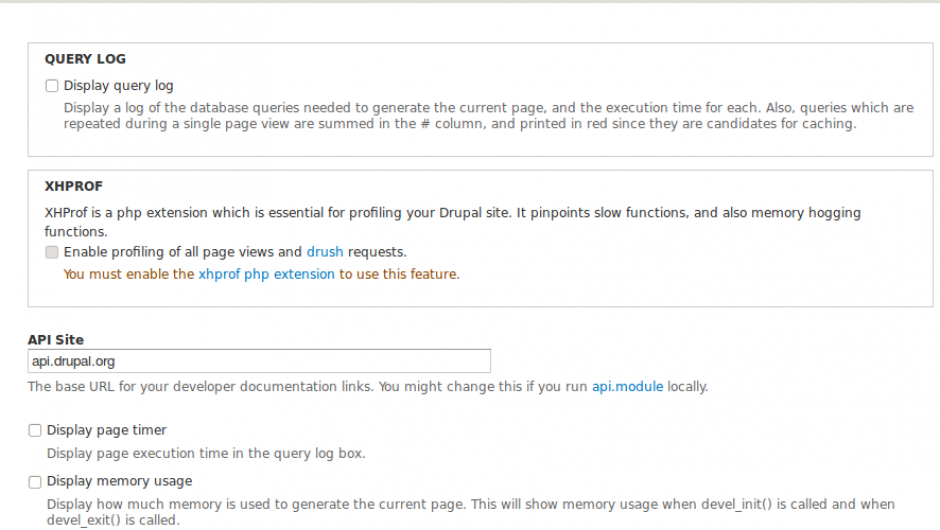Screen dimensions: 940x530
Task: Enable the Display query log checkbox
Action: pyautogui.click(x=52, y=86)
